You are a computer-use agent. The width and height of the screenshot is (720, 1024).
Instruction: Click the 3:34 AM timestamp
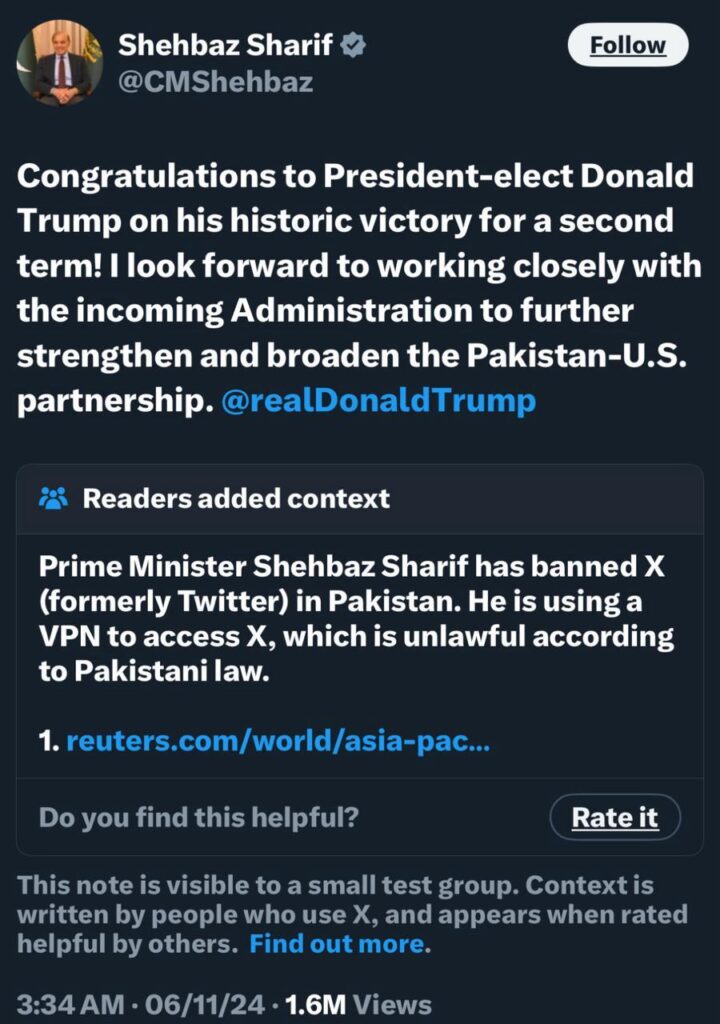tap(63, 1004)
